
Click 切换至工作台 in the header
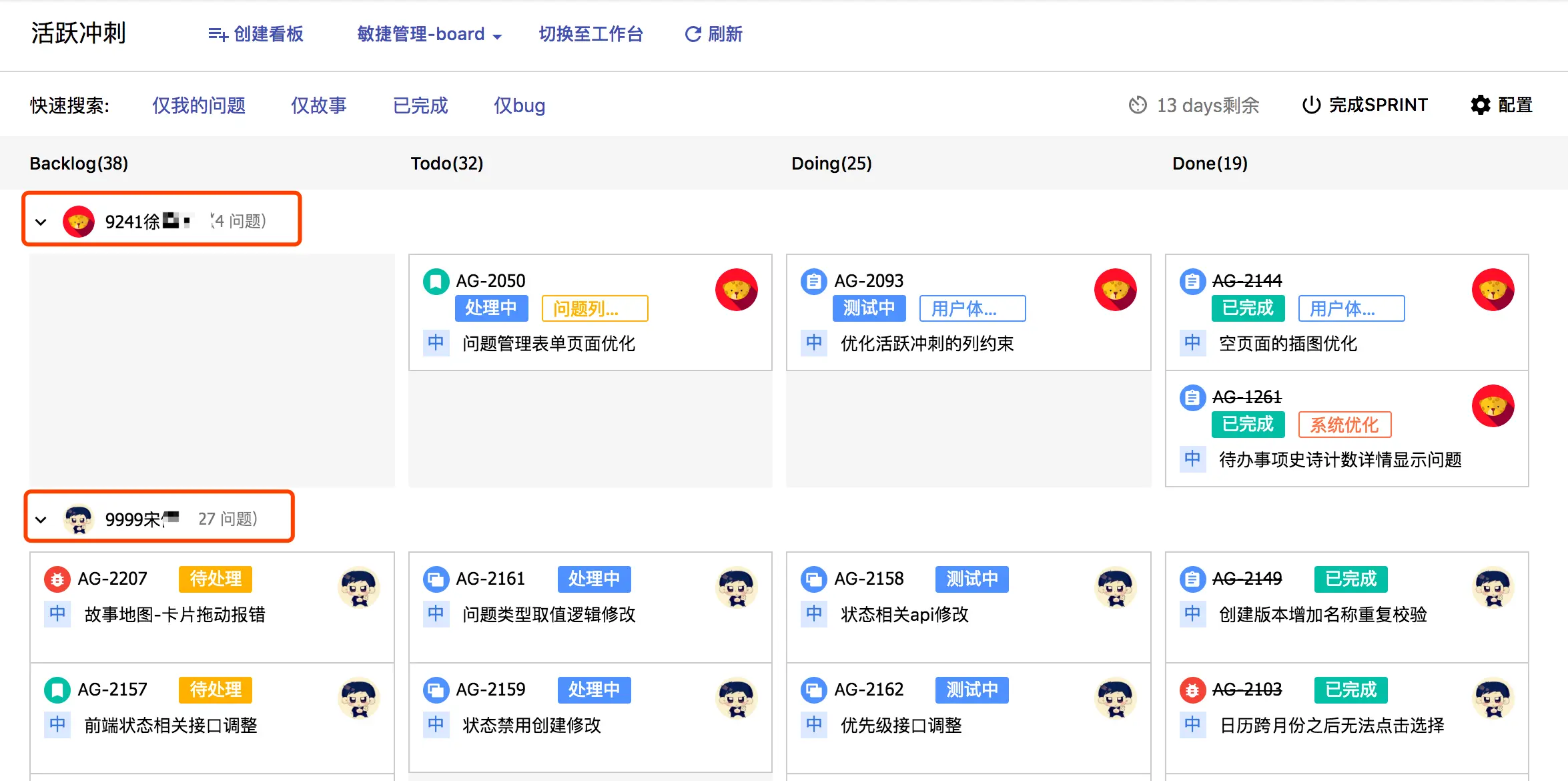[x=591, y=34]
